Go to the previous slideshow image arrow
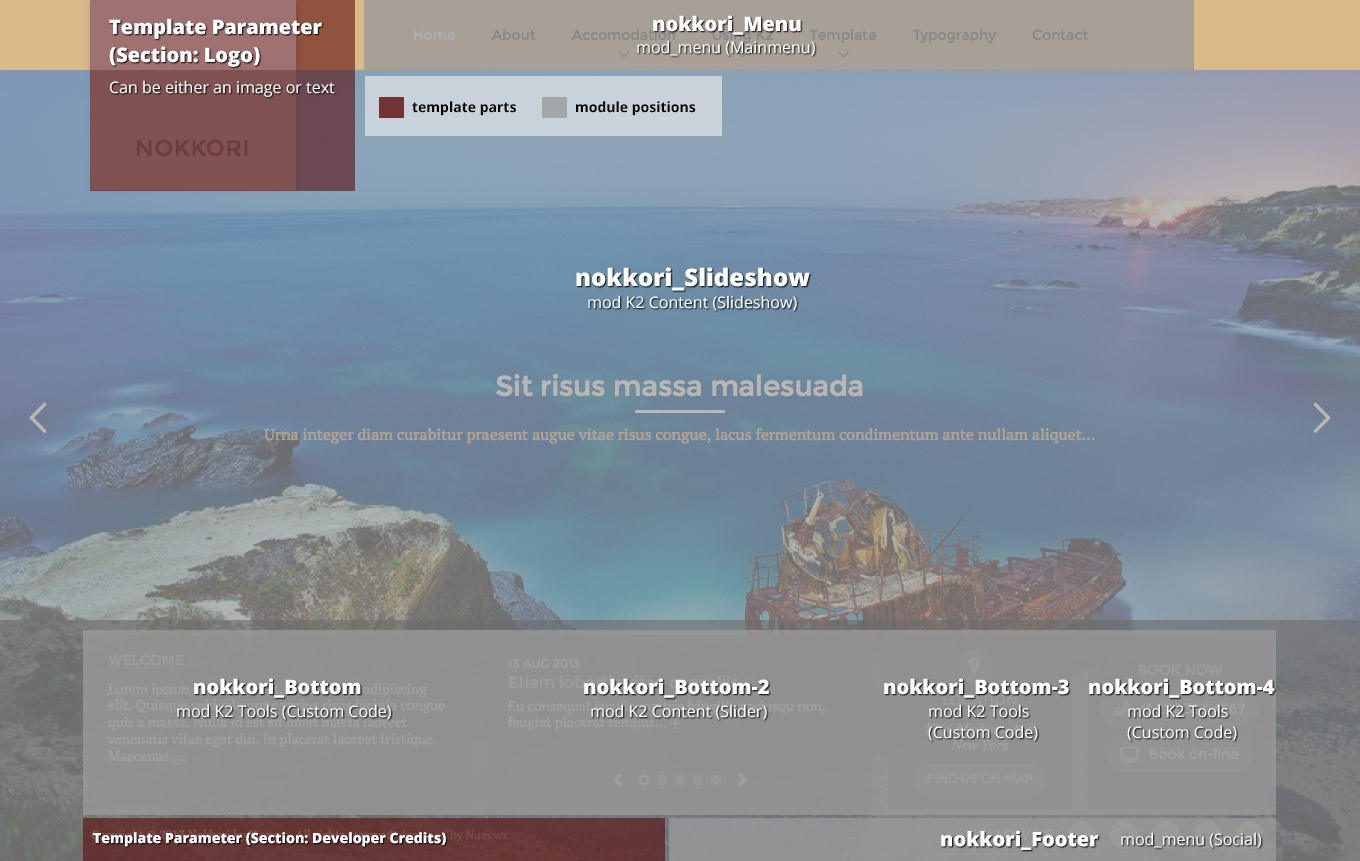Viewport: 1360px width, 861px height. pos(38,418)
